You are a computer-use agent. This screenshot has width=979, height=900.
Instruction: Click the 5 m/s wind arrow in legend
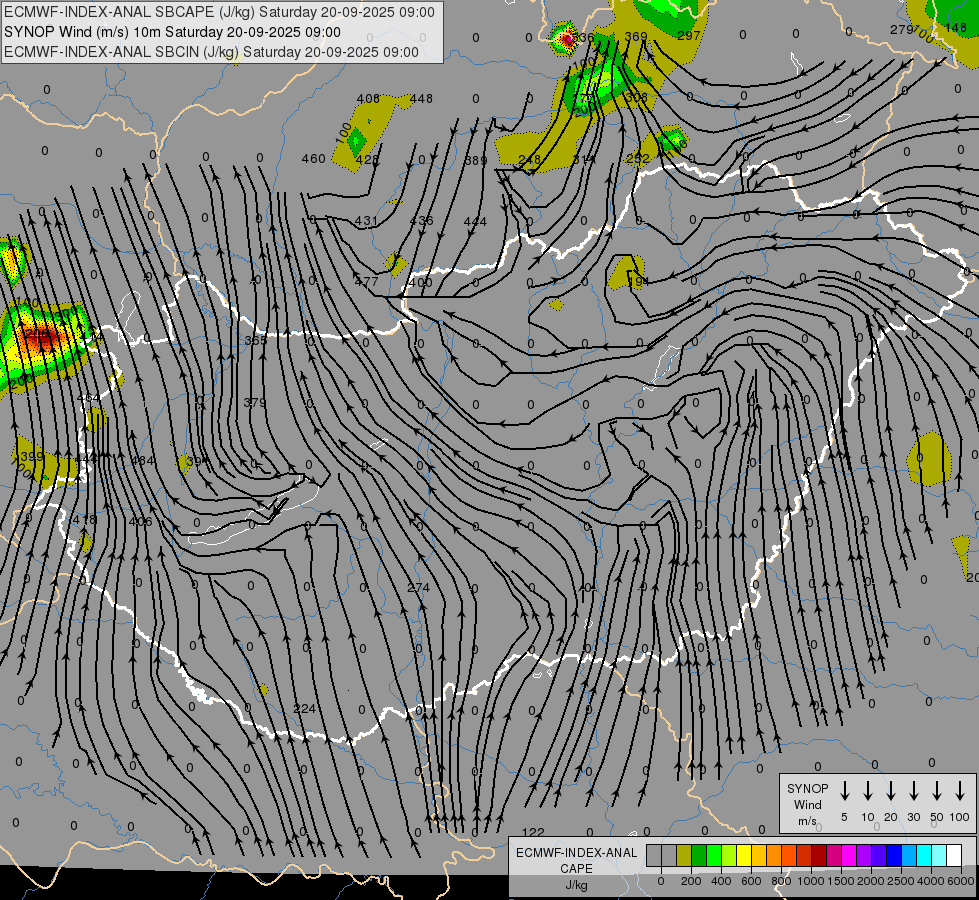point(845,791)
